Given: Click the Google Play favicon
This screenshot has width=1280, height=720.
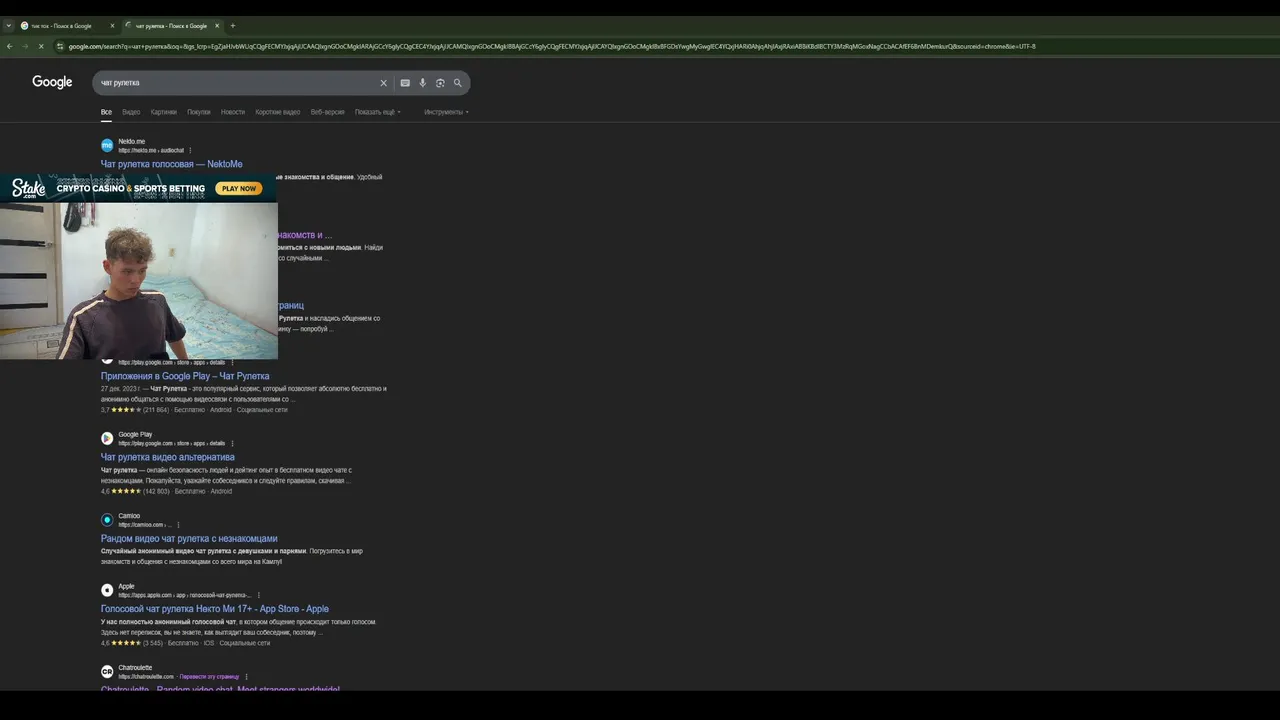Looking at the screenshot, I should pyautogui.click(x=107, y=438).
